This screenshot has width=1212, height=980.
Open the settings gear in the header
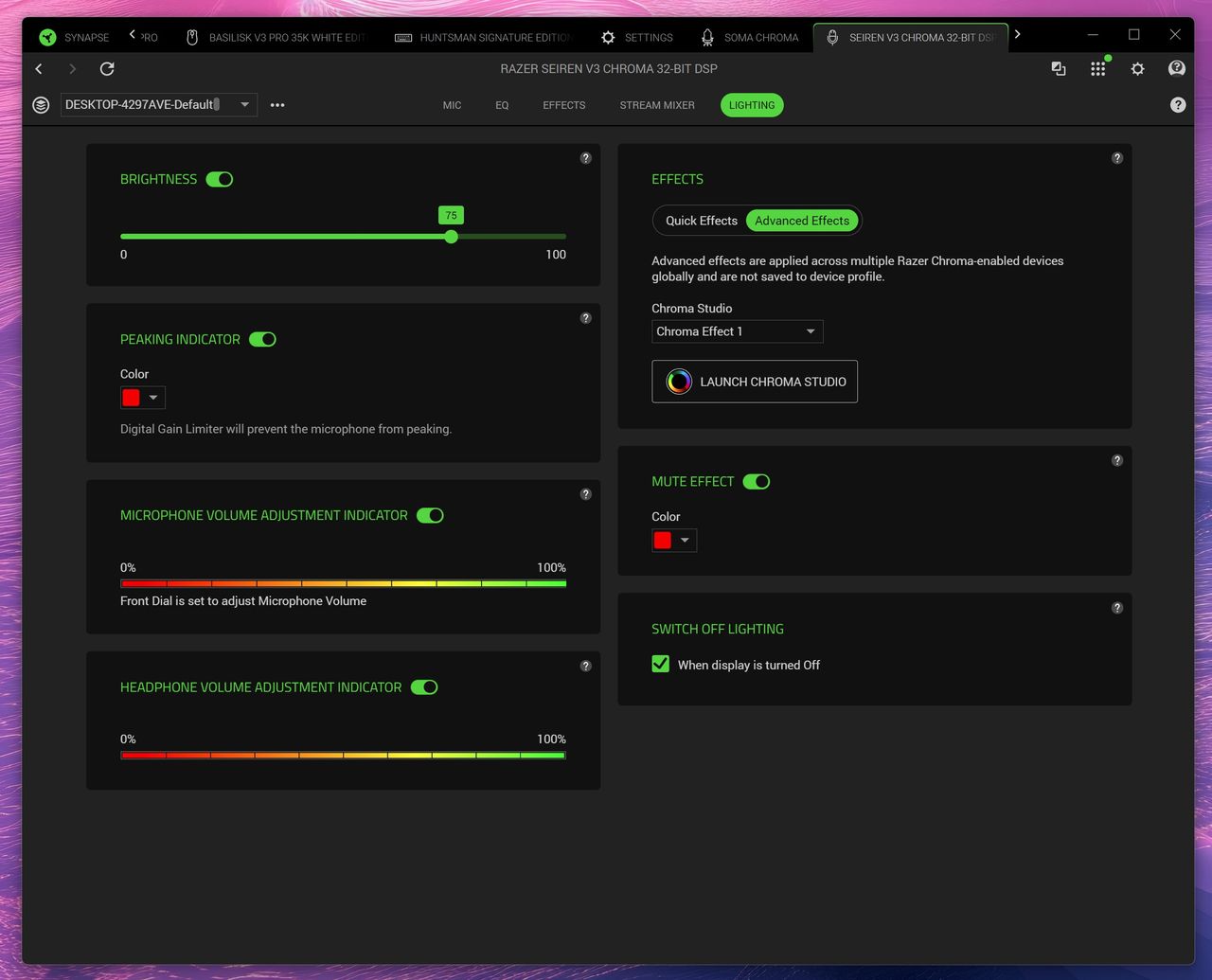[1137, 68]
